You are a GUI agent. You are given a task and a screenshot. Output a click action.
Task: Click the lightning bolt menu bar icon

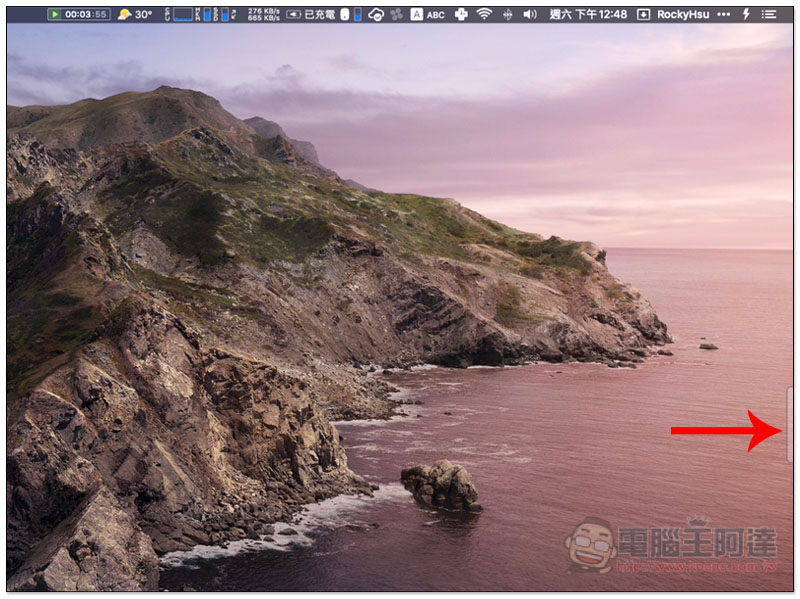(x=746, y=14)
